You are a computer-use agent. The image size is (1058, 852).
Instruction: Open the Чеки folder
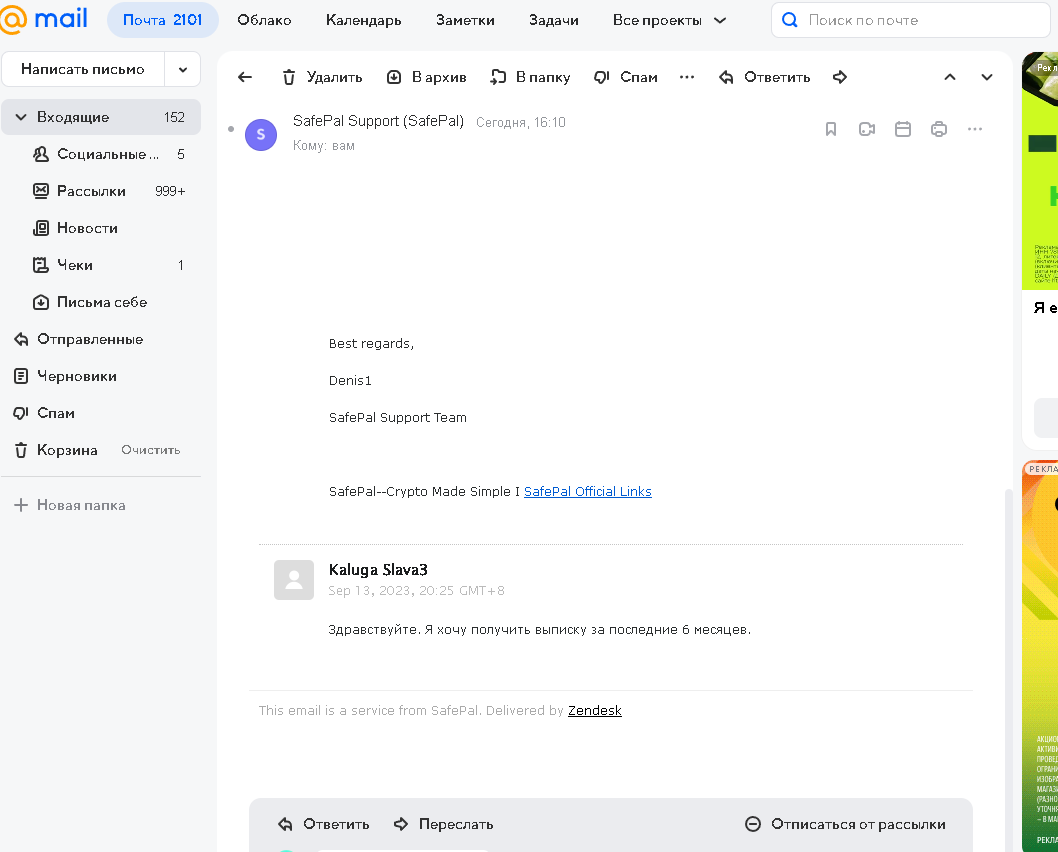pos(108,266)
